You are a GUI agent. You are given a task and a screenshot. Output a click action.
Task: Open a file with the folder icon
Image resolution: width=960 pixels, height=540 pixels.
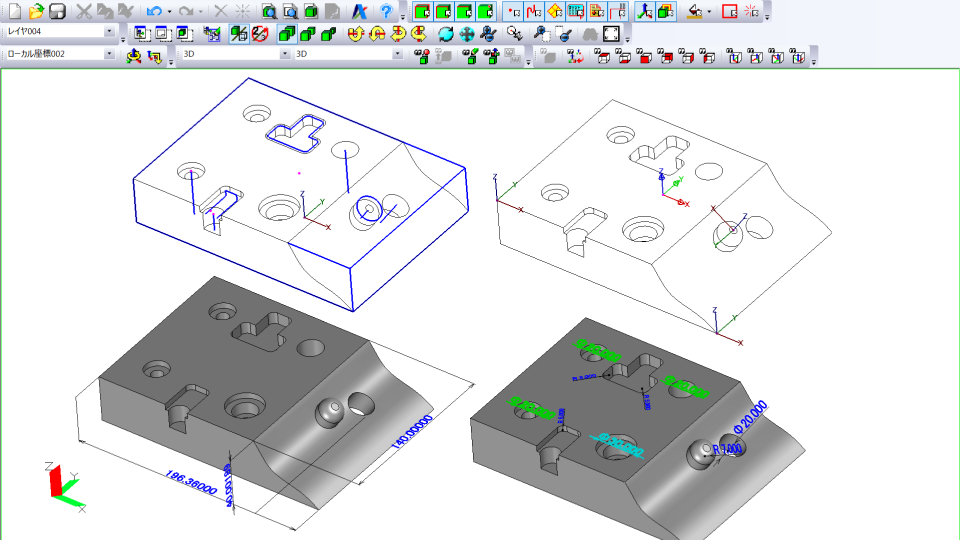tap(36, 12)
